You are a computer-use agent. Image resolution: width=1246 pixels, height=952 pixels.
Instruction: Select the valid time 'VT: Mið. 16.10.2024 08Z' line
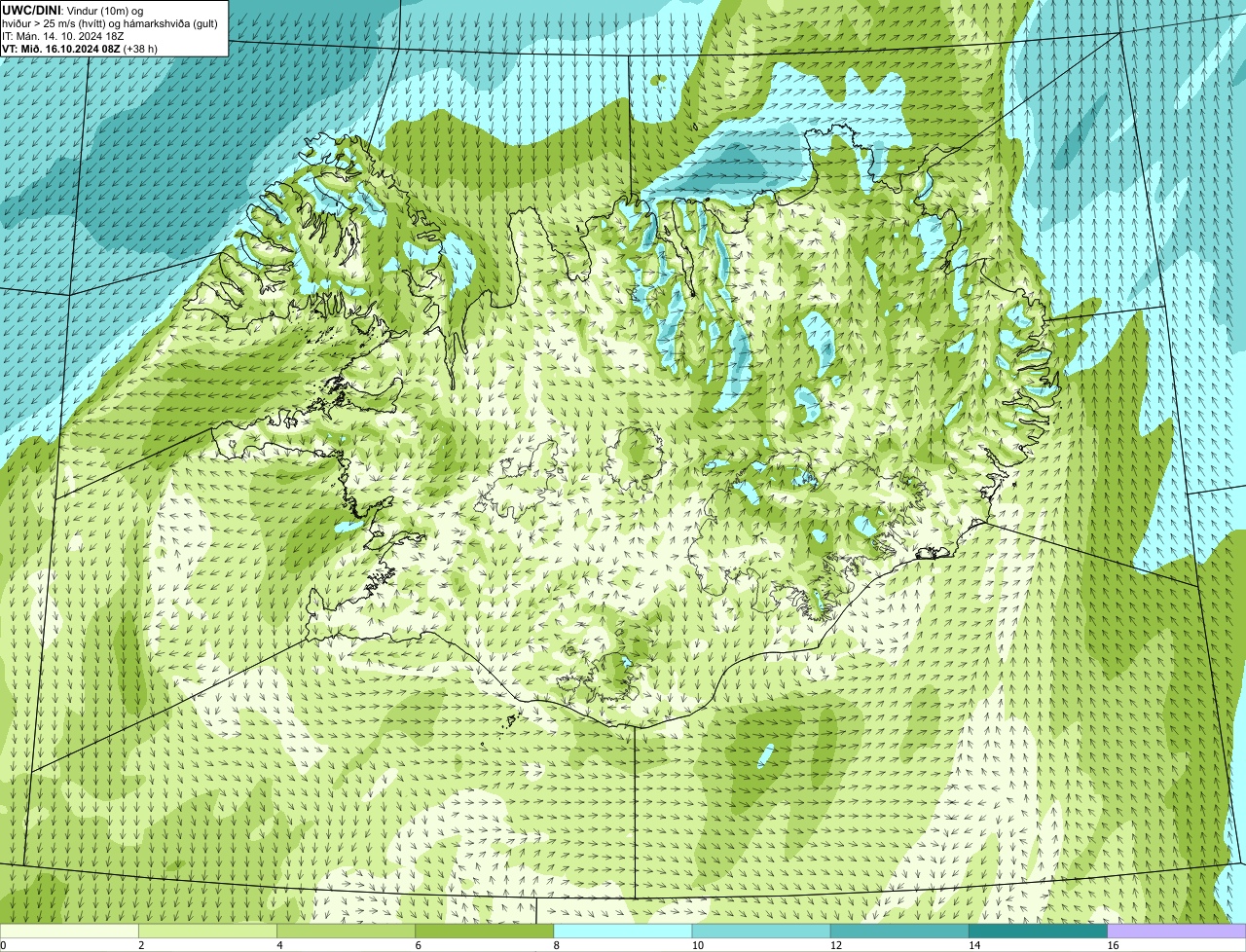pyautogui.click(x=80, y=49)
